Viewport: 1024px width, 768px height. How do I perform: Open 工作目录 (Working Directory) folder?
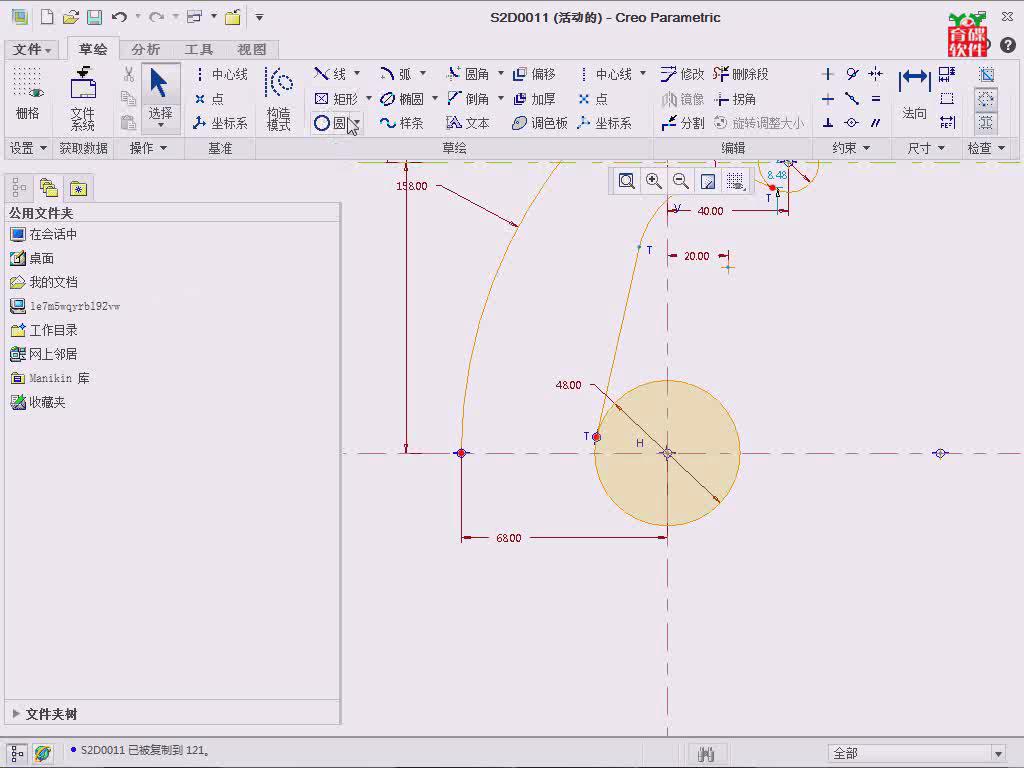pyautogui.click(x=44, y=330)
